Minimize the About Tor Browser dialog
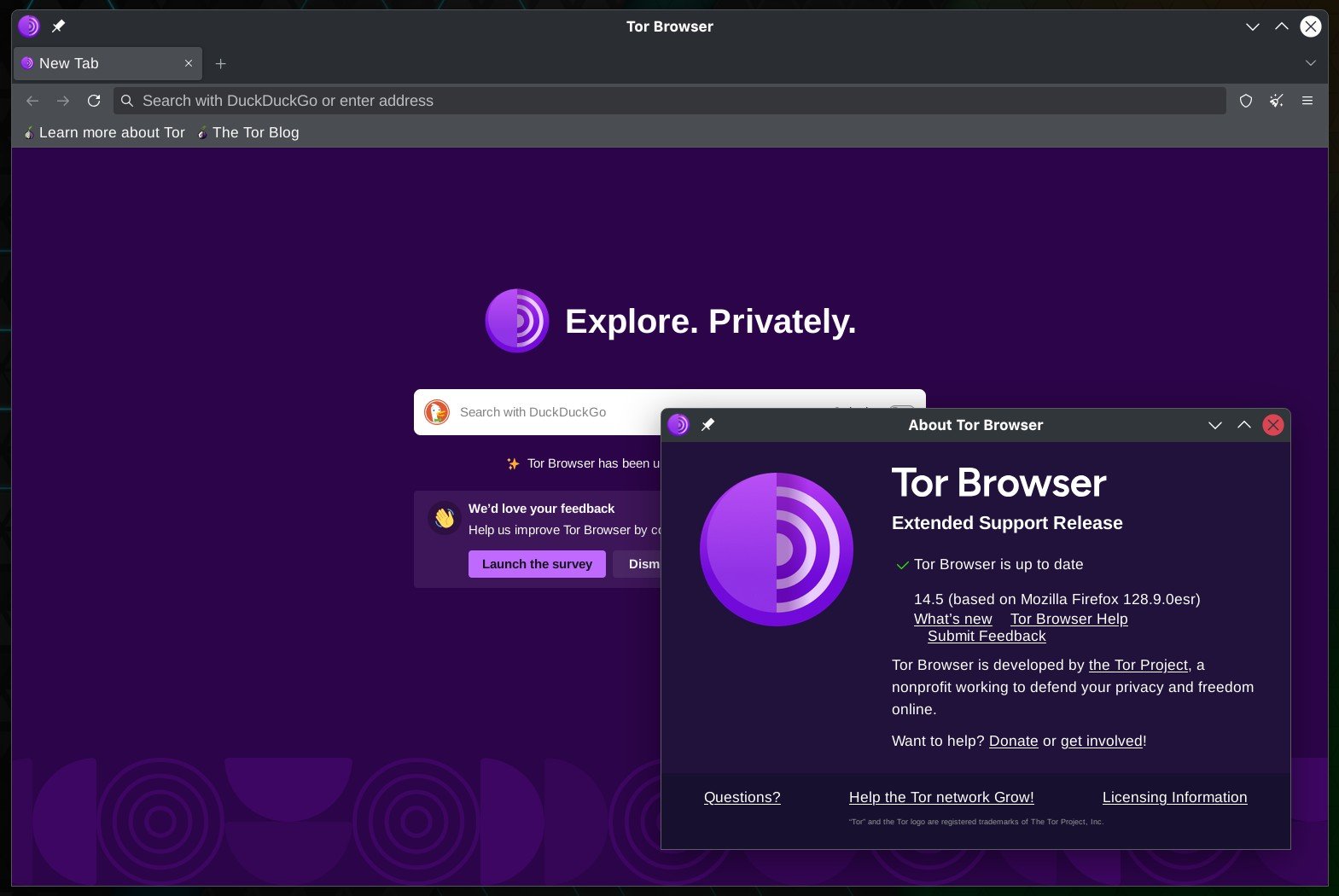Viewport: 1339px width, 896px height. coord(1214,425)
